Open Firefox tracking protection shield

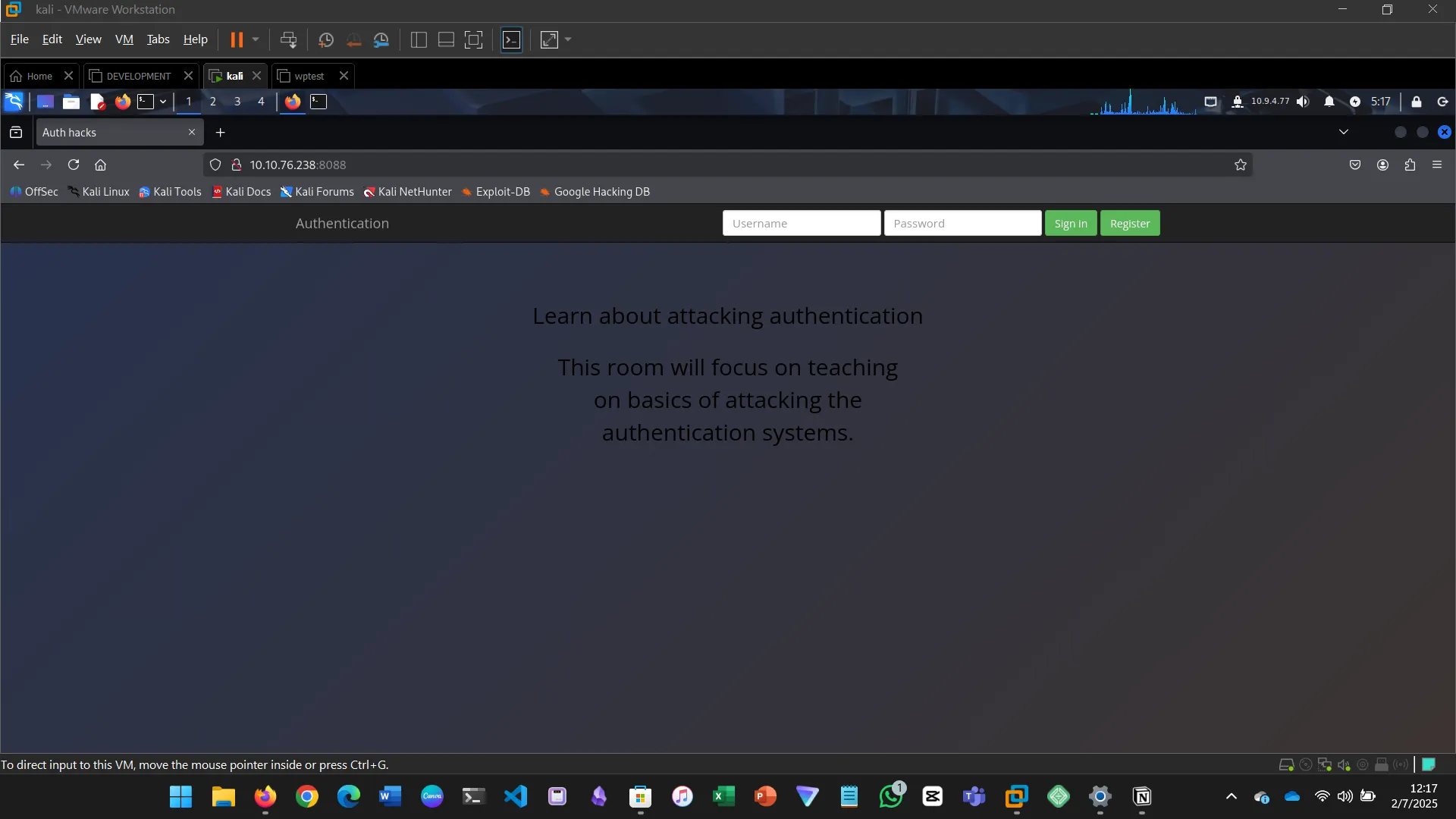[x=215, y=165]
